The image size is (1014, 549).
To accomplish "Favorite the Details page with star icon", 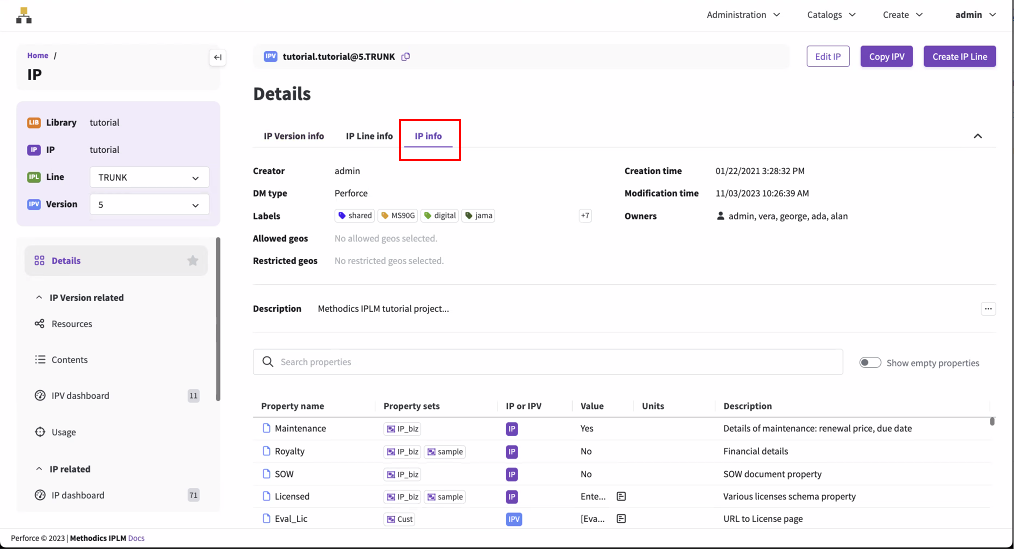I will tap(193, 261).
